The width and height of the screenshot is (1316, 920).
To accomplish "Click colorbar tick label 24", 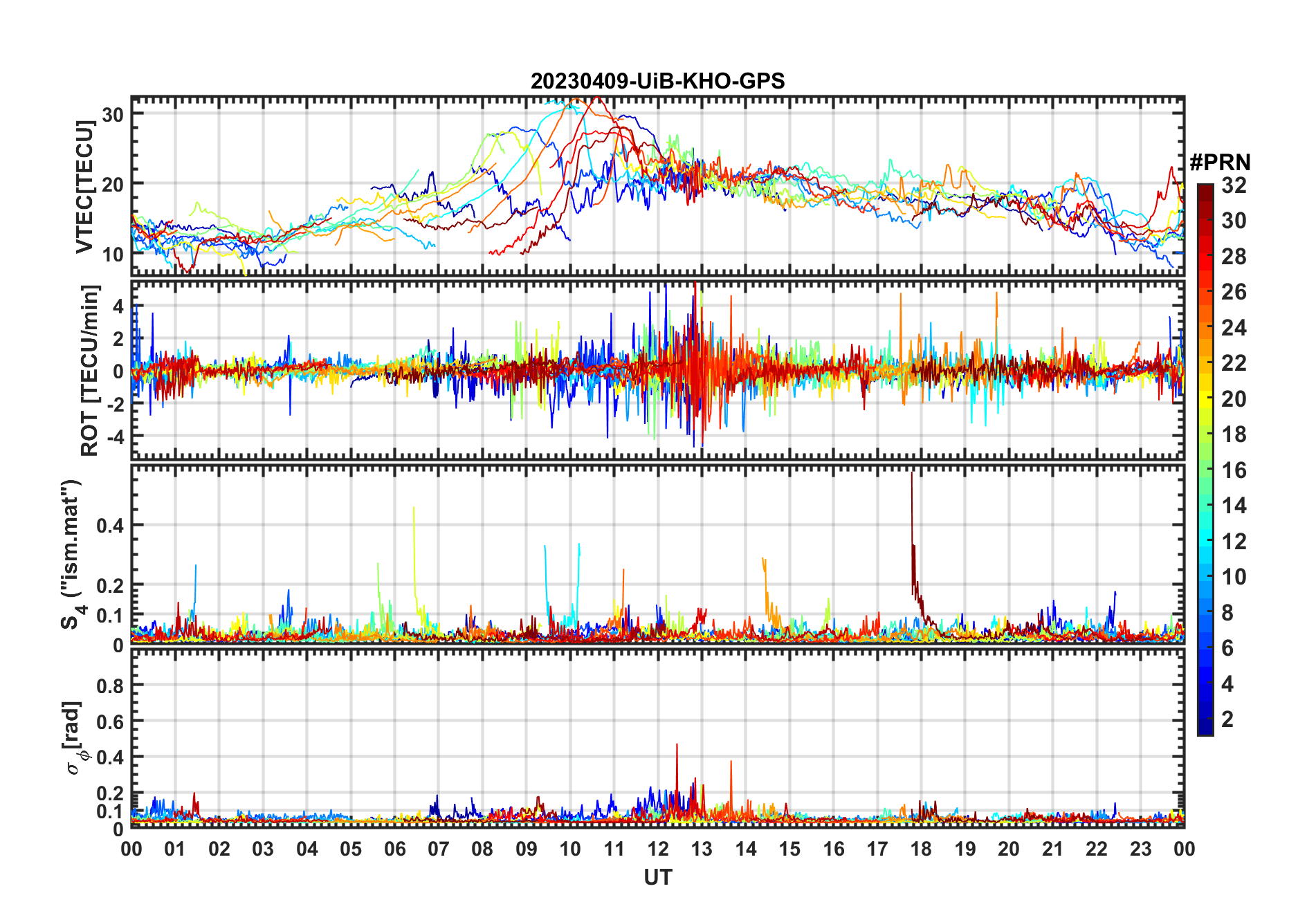I will tap(1234, 328).
